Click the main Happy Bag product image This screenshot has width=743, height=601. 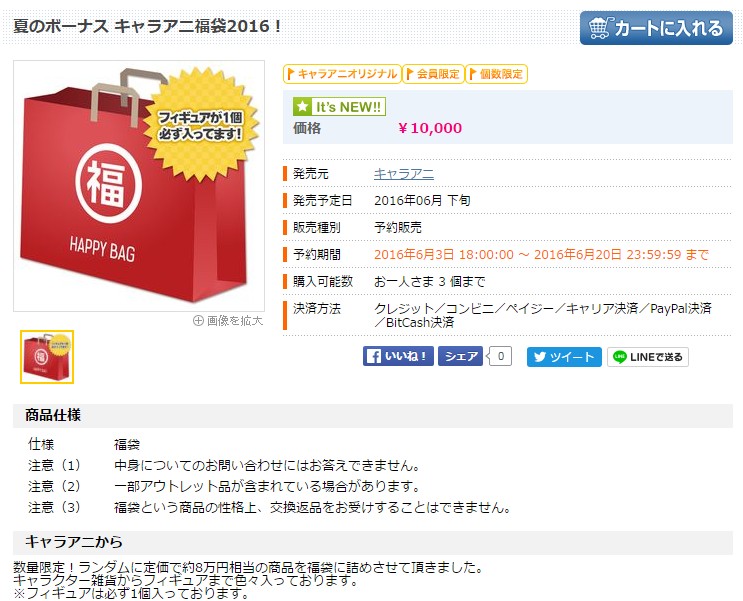139,186
